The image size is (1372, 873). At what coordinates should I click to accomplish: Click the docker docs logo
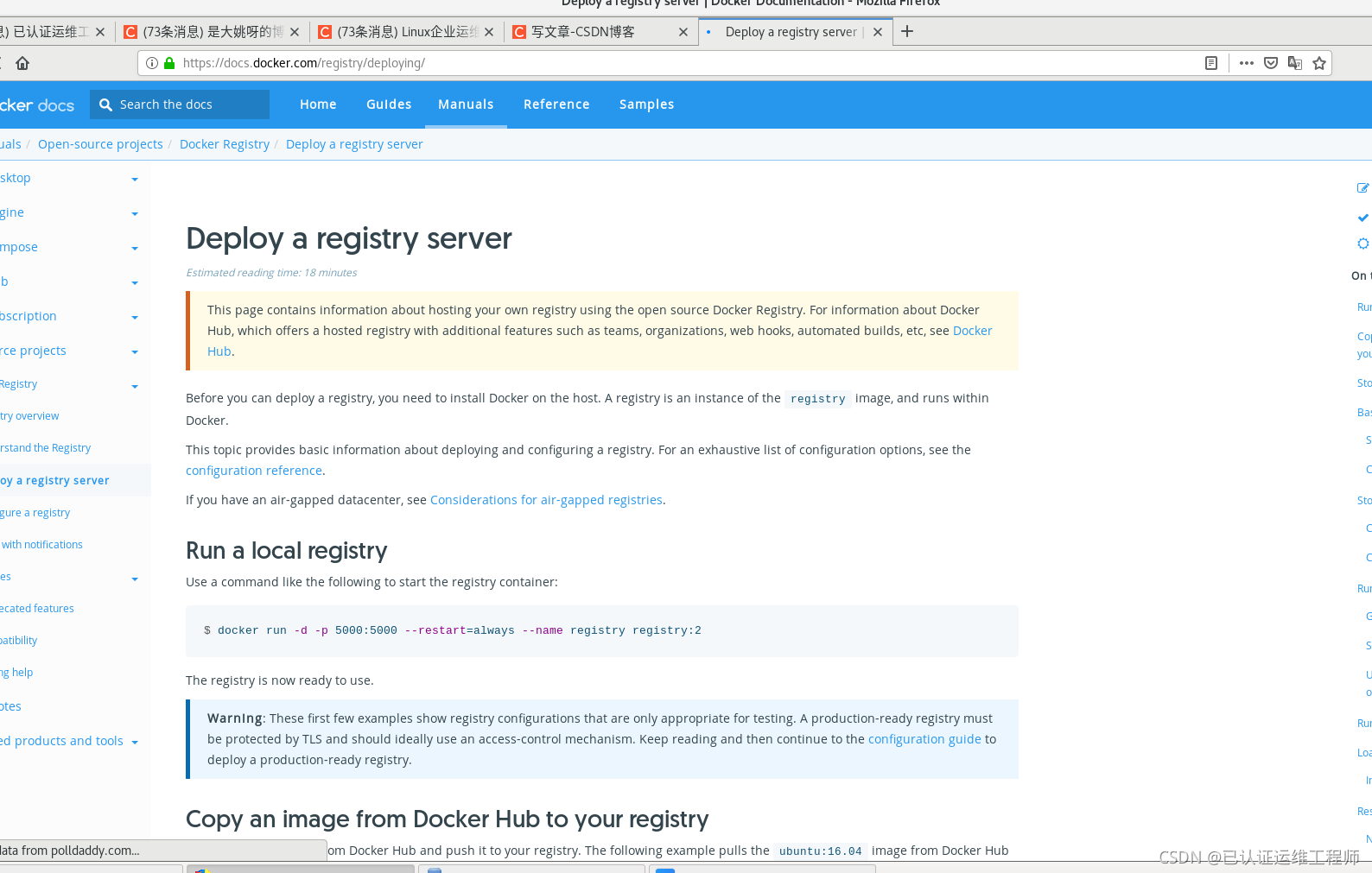pyautogui.click(x=37, y=105)
